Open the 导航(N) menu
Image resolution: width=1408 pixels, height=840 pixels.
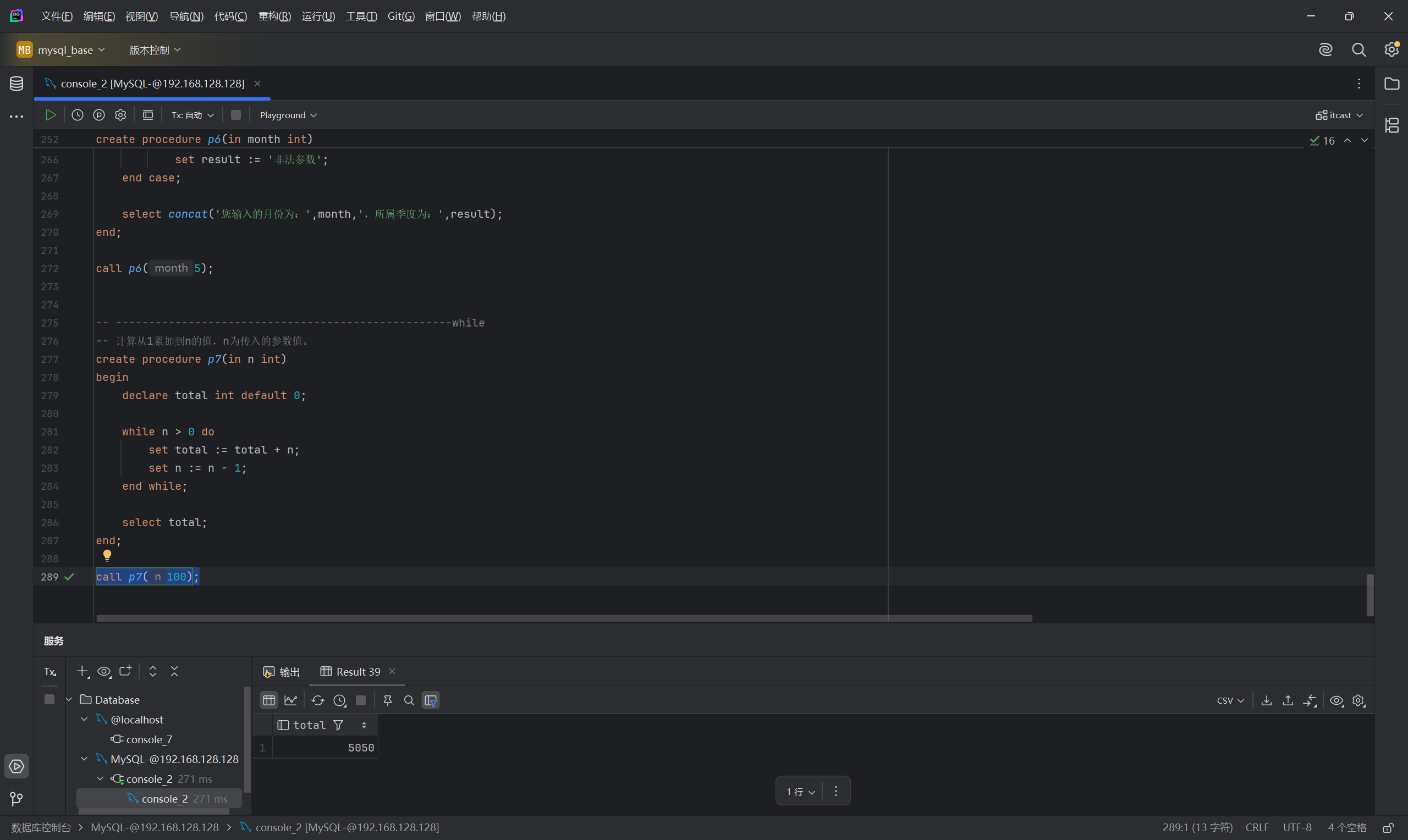pos(186,16)
